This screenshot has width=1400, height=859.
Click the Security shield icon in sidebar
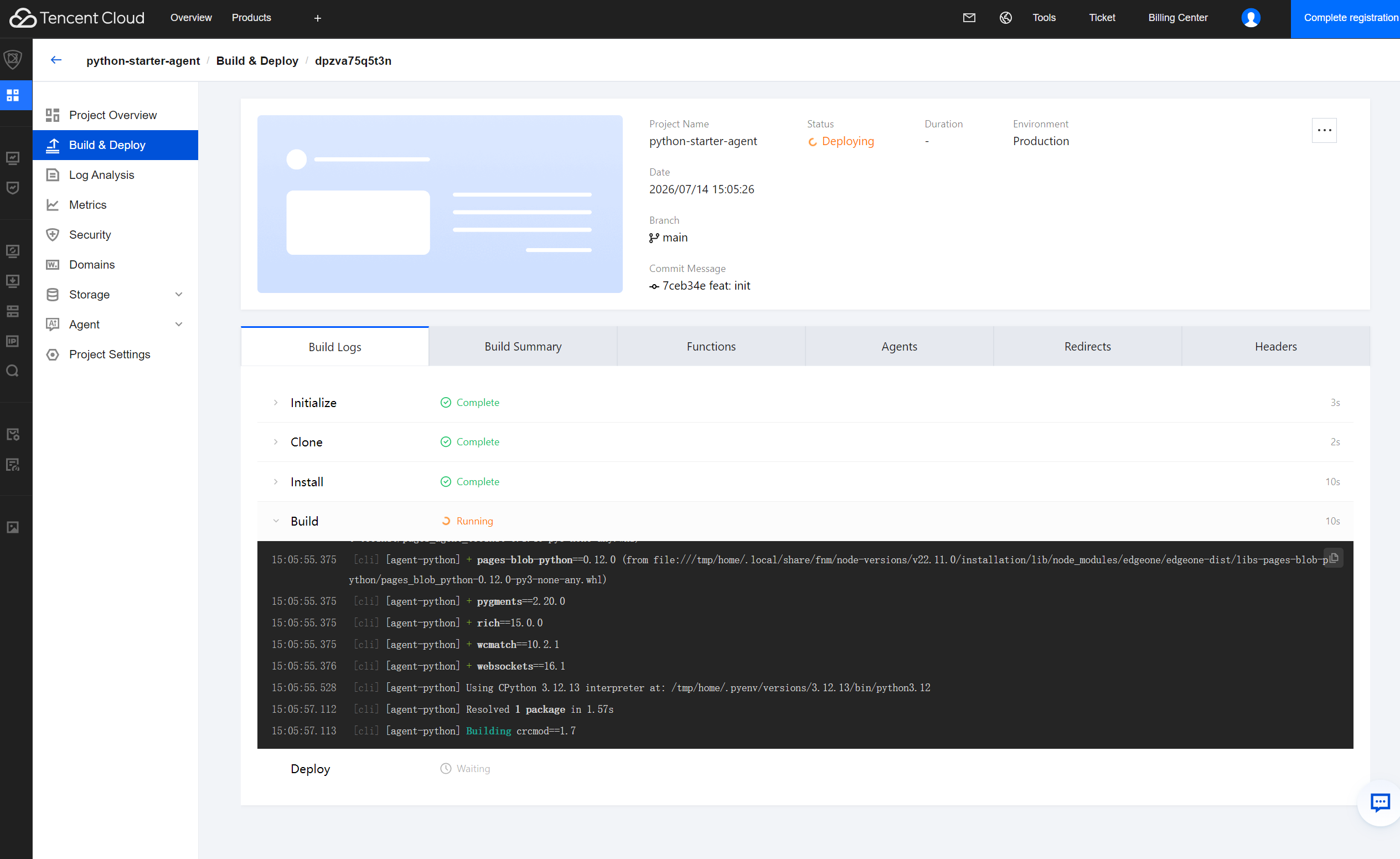click(52, 234)
